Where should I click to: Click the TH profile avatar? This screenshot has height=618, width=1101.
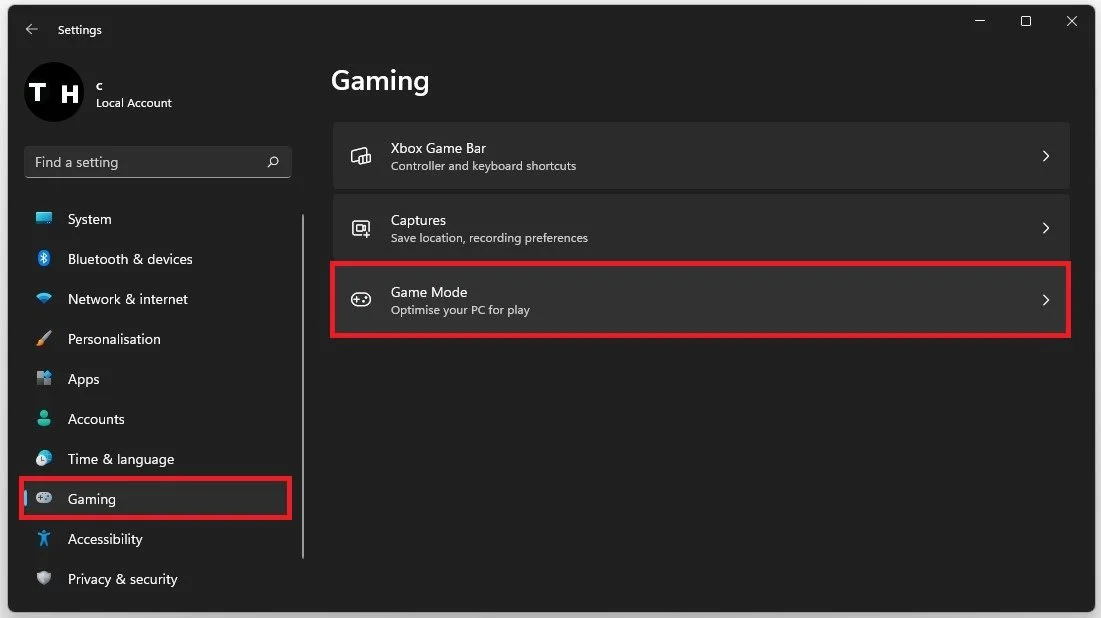pos(54,92)
